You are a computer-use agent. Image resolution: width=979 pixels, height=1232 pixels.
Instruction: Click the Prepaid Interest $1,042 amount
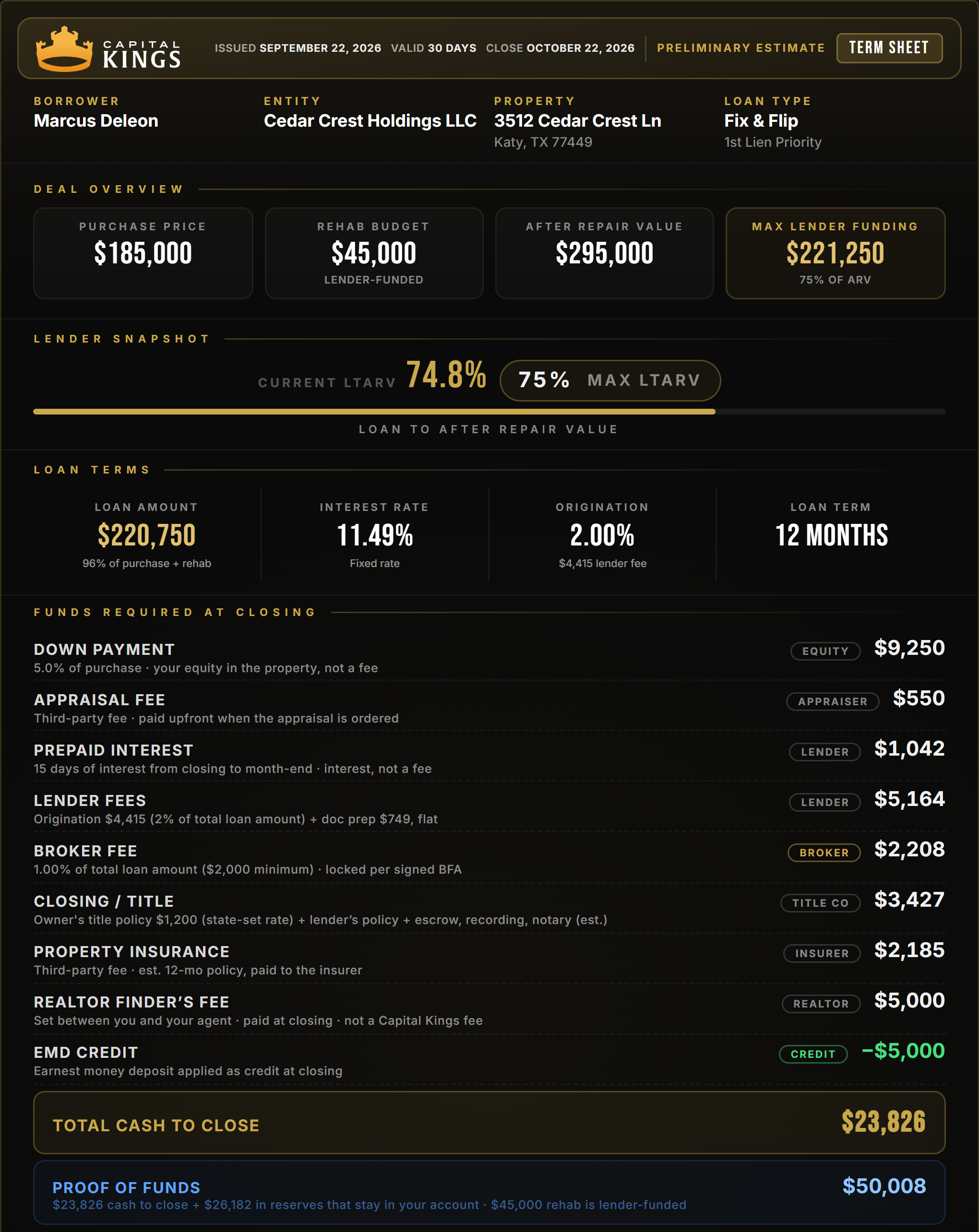[909, 748]
